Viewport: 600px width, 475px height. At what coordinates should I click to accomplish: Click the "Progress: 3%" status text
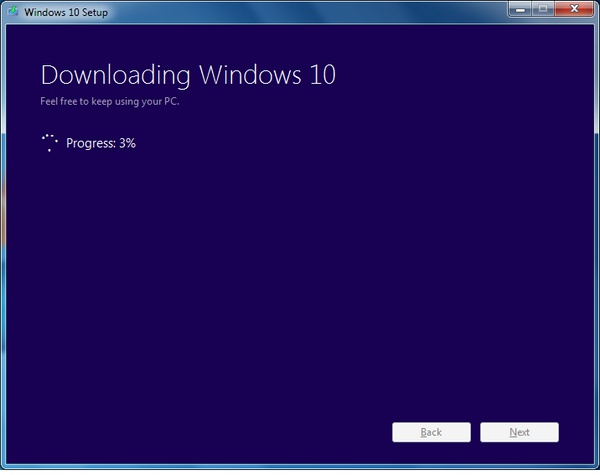pyautogui.click(x=101, y=143)
